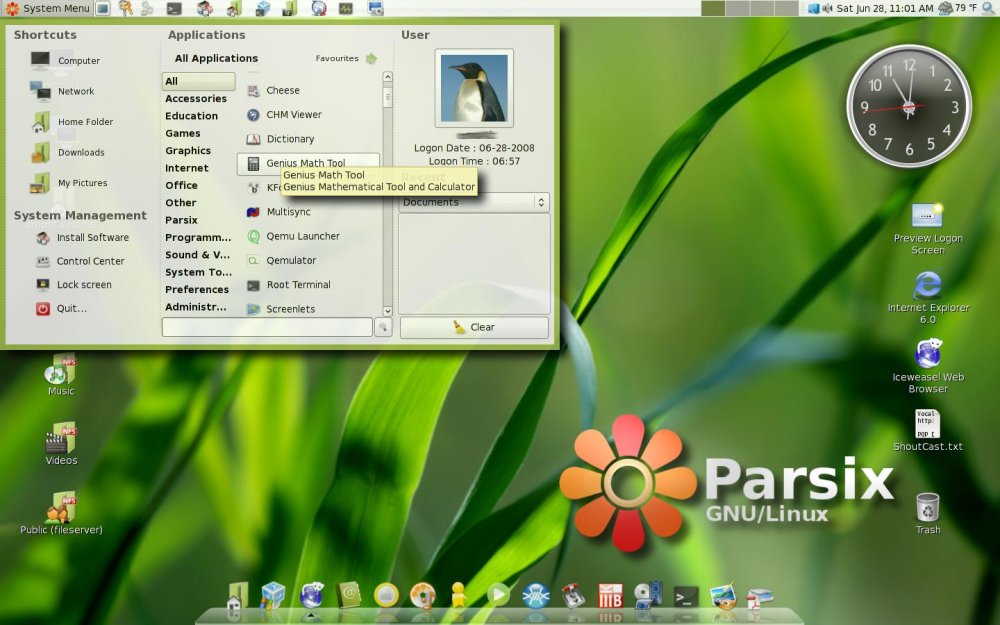The image size is (1000, 625).
Task: Click the penguin user picture
Action: [474, 88]
